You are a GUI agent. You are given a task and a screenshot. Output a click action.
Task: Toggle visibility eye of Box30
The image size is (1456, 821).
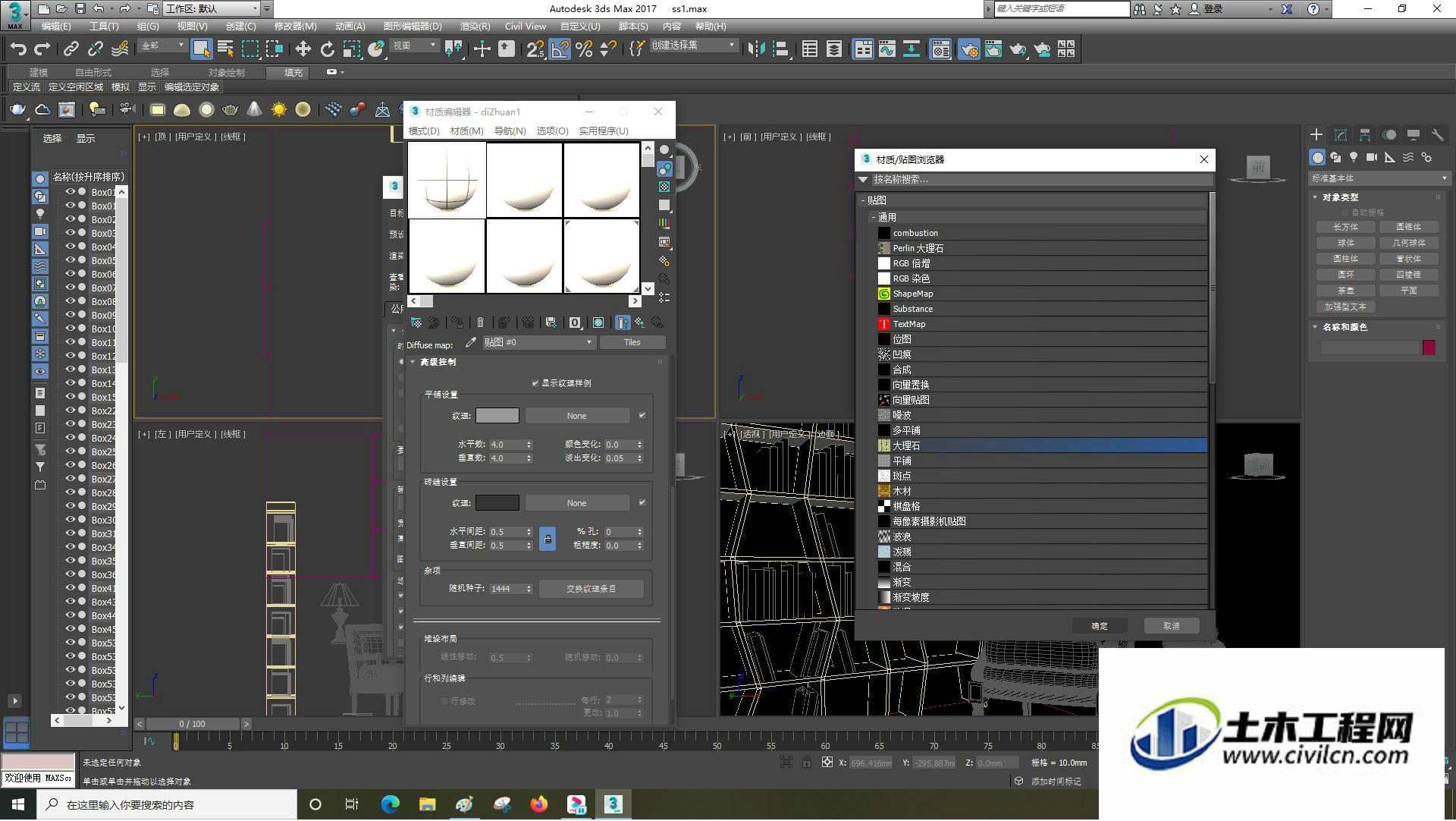[70, 520]
